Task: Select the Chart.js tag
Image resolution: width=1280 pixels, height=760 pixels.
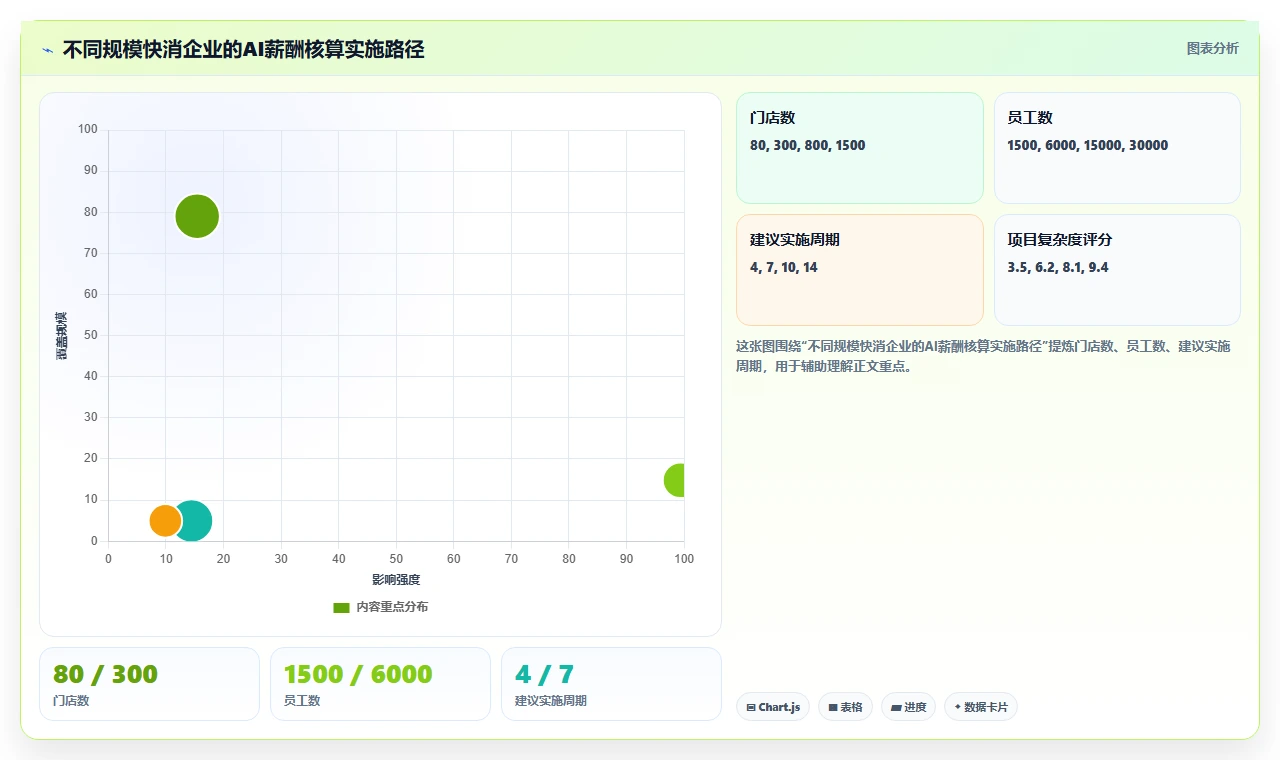Action: [x=772, y=707]
